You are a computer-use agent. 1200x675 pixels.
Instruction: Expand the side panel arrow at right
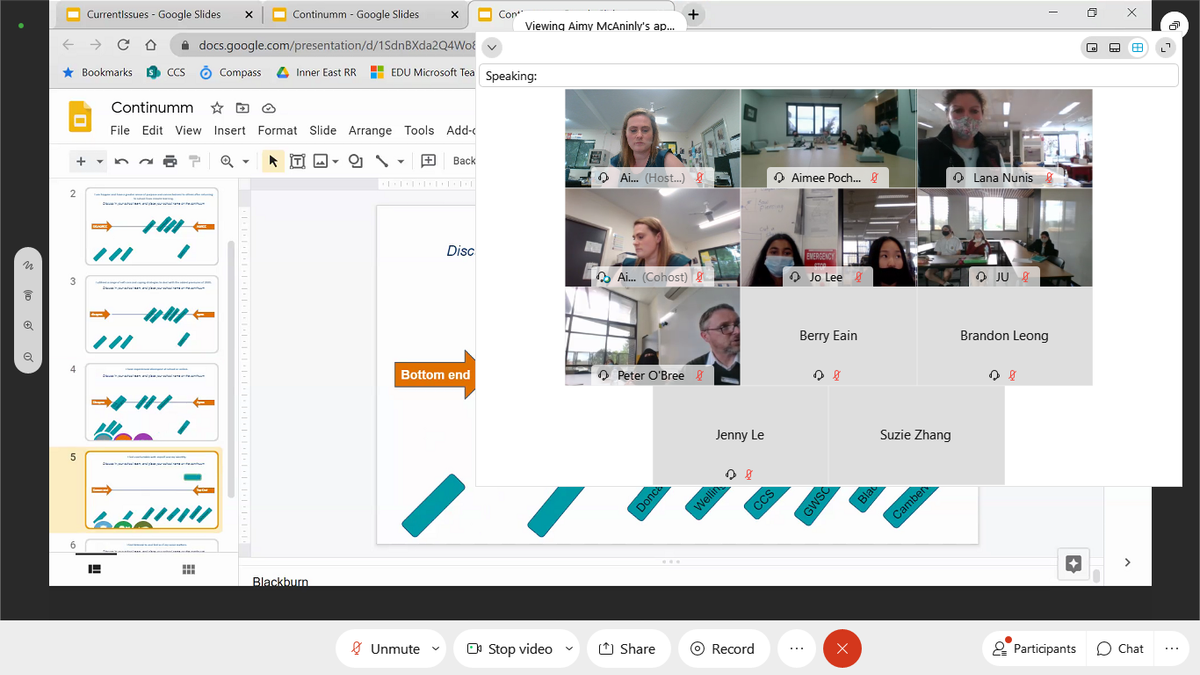pos(1127,563)
